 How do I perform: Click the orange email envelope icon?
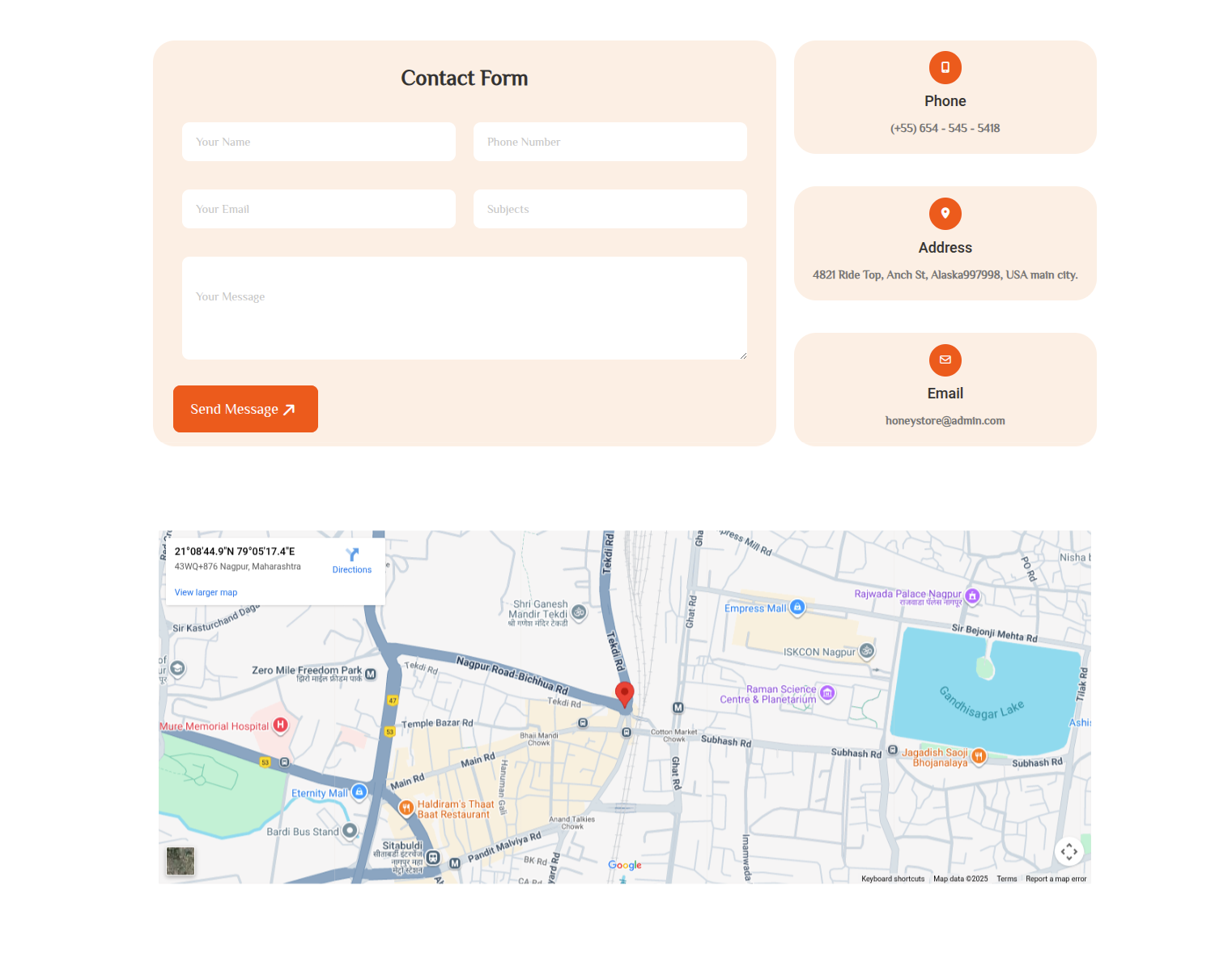(x=945, y=360)
